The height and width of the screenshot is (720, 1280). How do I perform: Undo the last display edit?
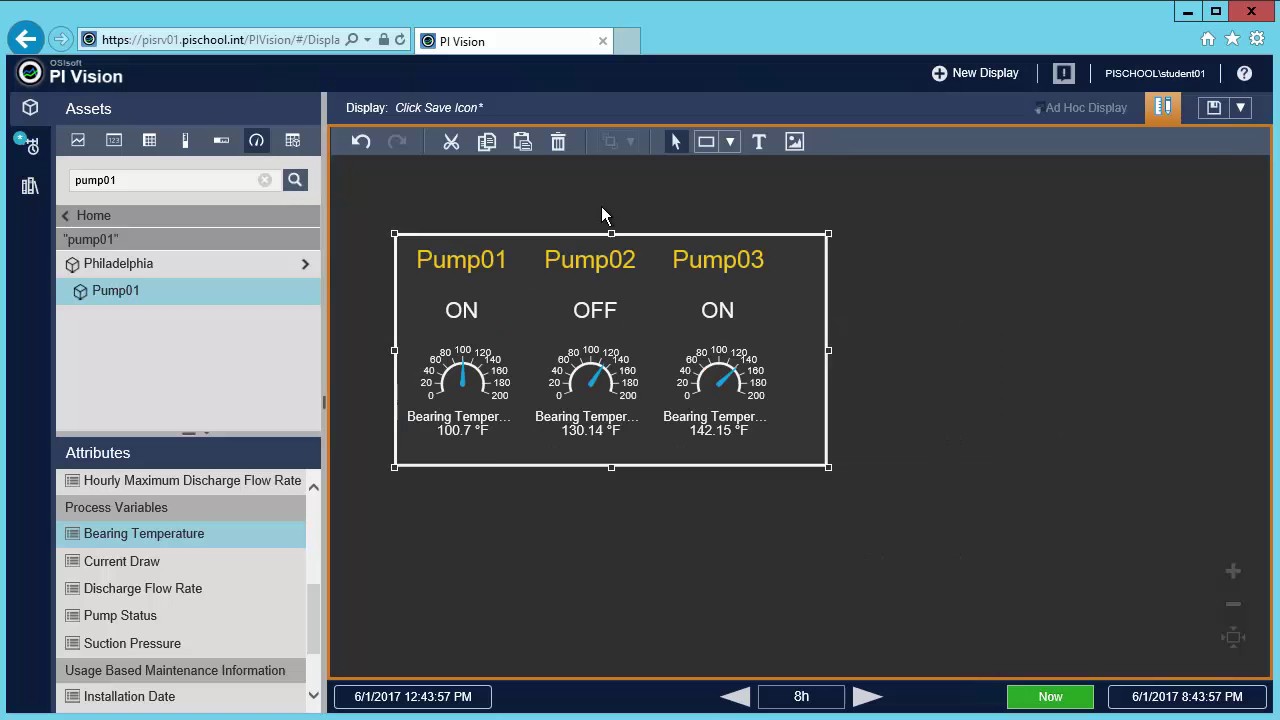pos(361,142)
